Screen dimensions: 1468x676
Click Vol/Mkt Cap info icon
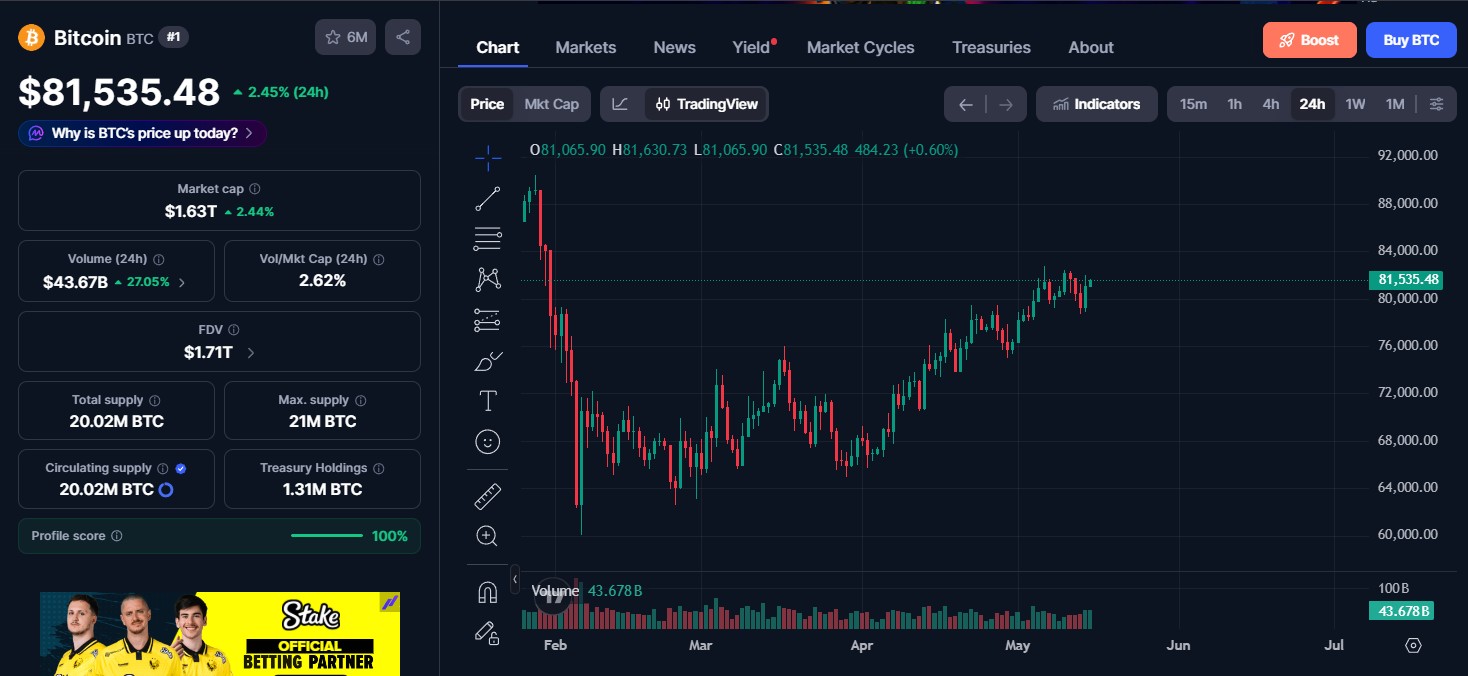point(378,259)
